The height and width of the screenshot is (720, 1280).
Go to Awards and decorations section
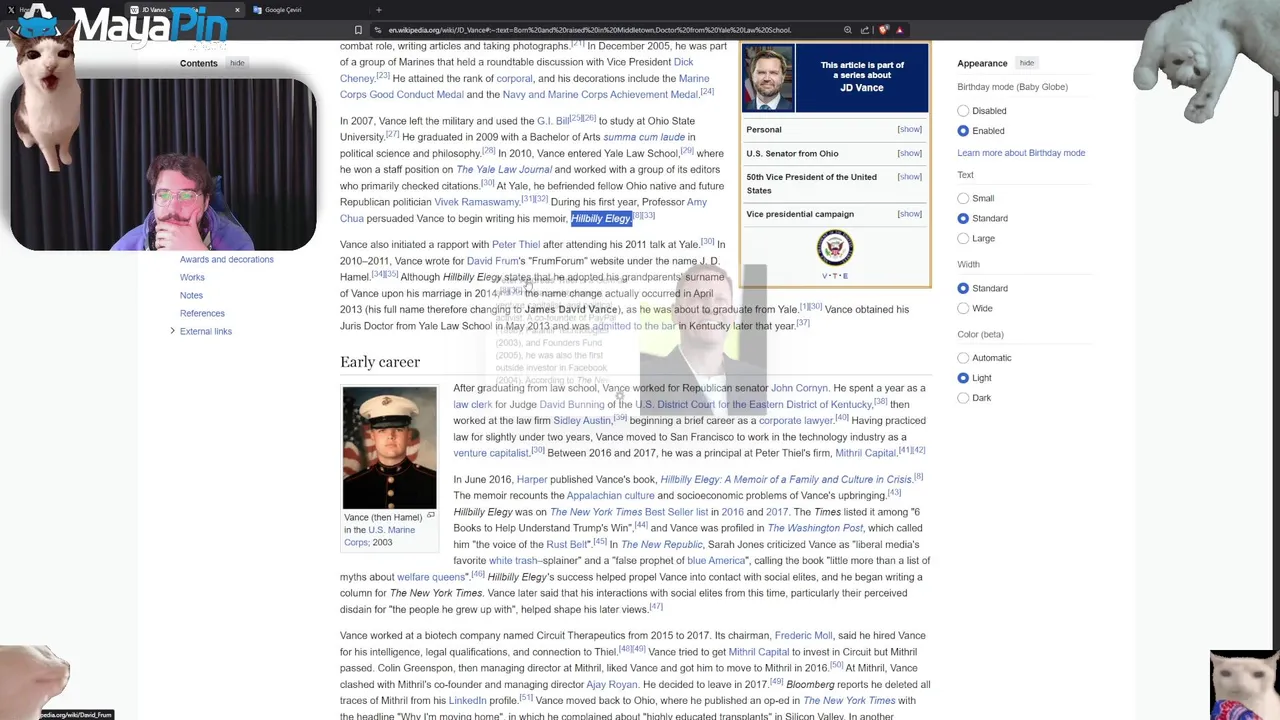pyautogui.click(x=226, y=260)
